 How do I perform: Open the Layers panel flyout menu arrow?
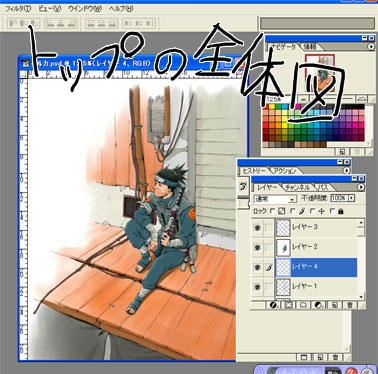pos(361,187)
